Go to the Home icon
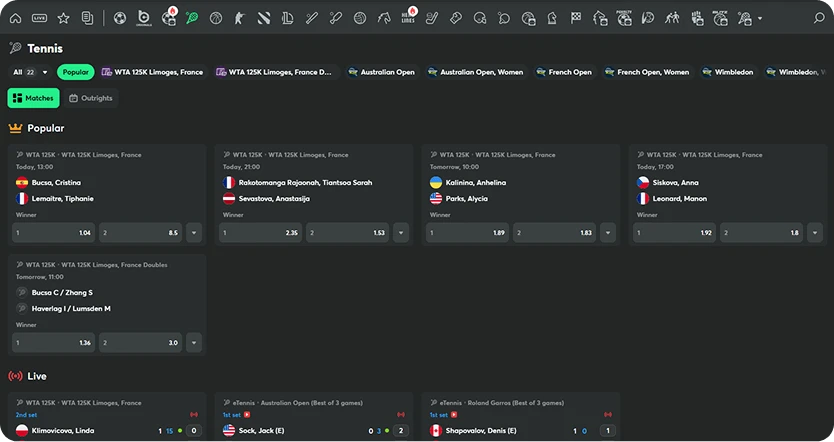 click(x=15, y=18)
